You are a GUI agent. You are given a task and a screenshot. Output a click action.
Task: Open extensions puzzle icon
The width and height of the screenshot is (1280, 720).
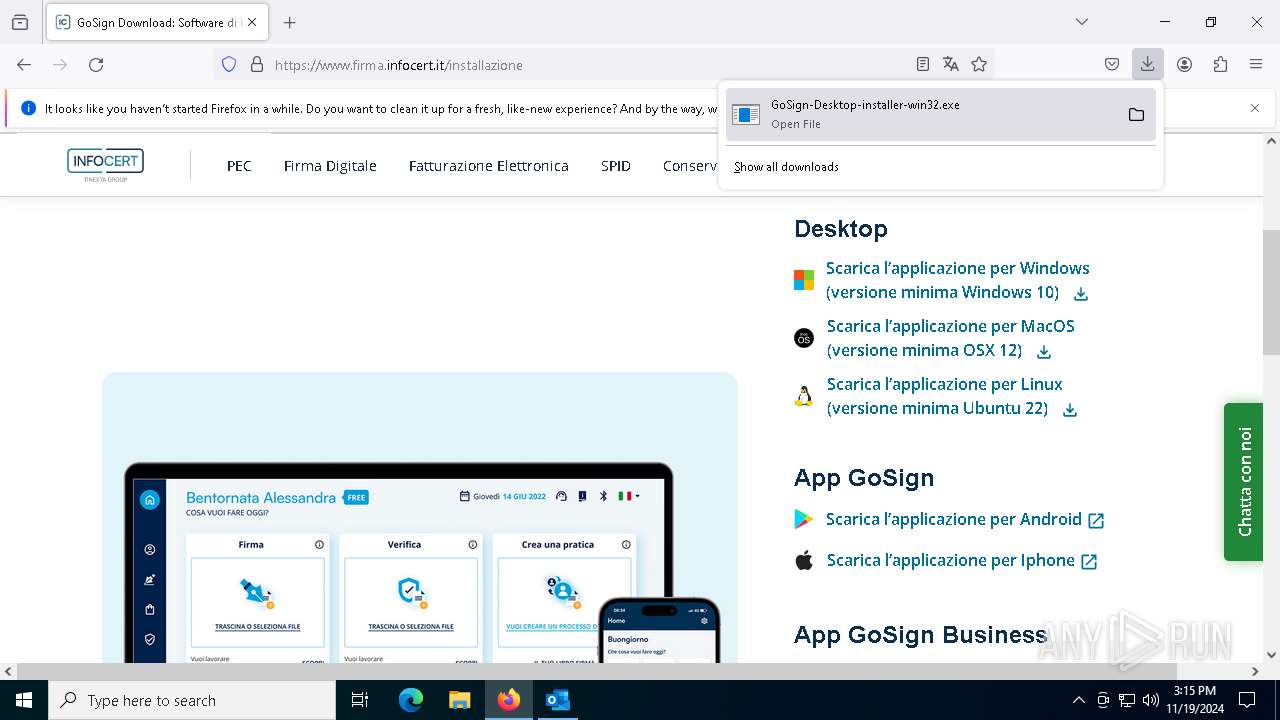(1220, 65)
